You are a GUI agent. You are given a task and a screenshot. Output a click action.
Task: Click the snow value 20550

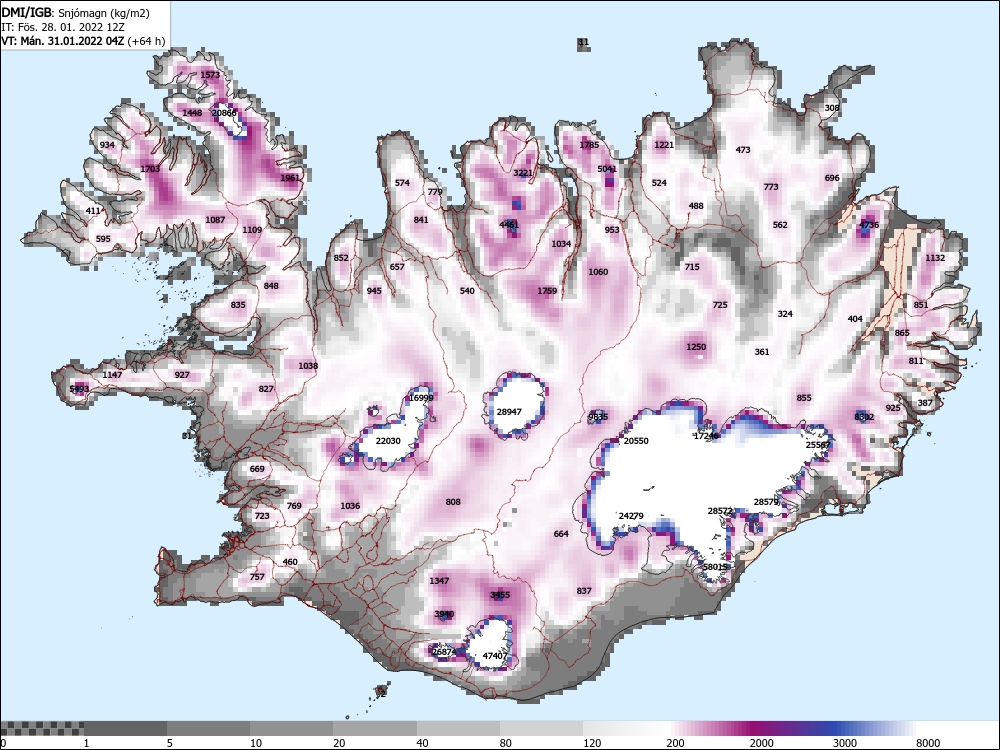[x=636, y=441]
